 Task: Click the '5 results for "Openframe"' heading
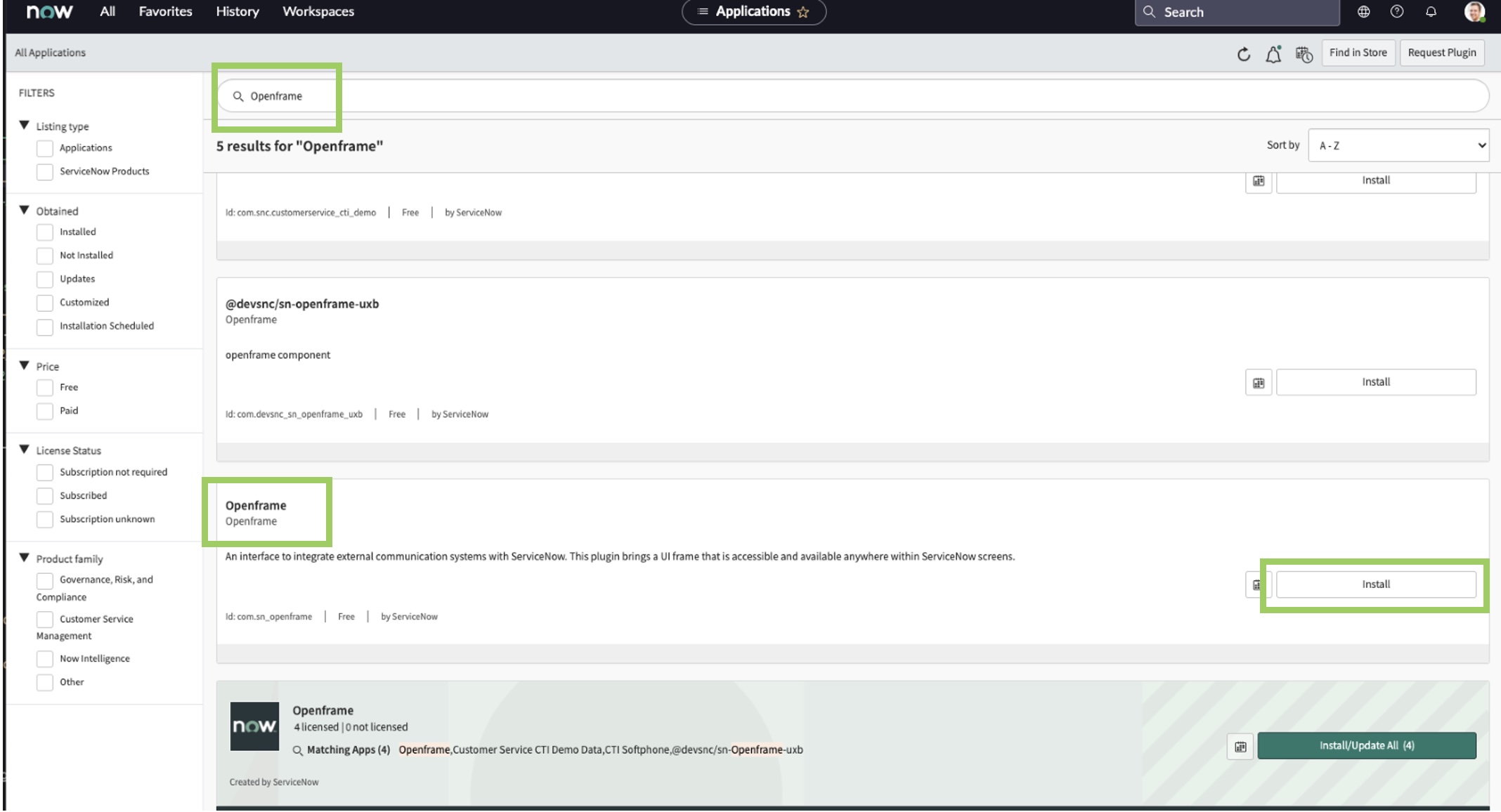pyautogui.click(x=299, y=146)
